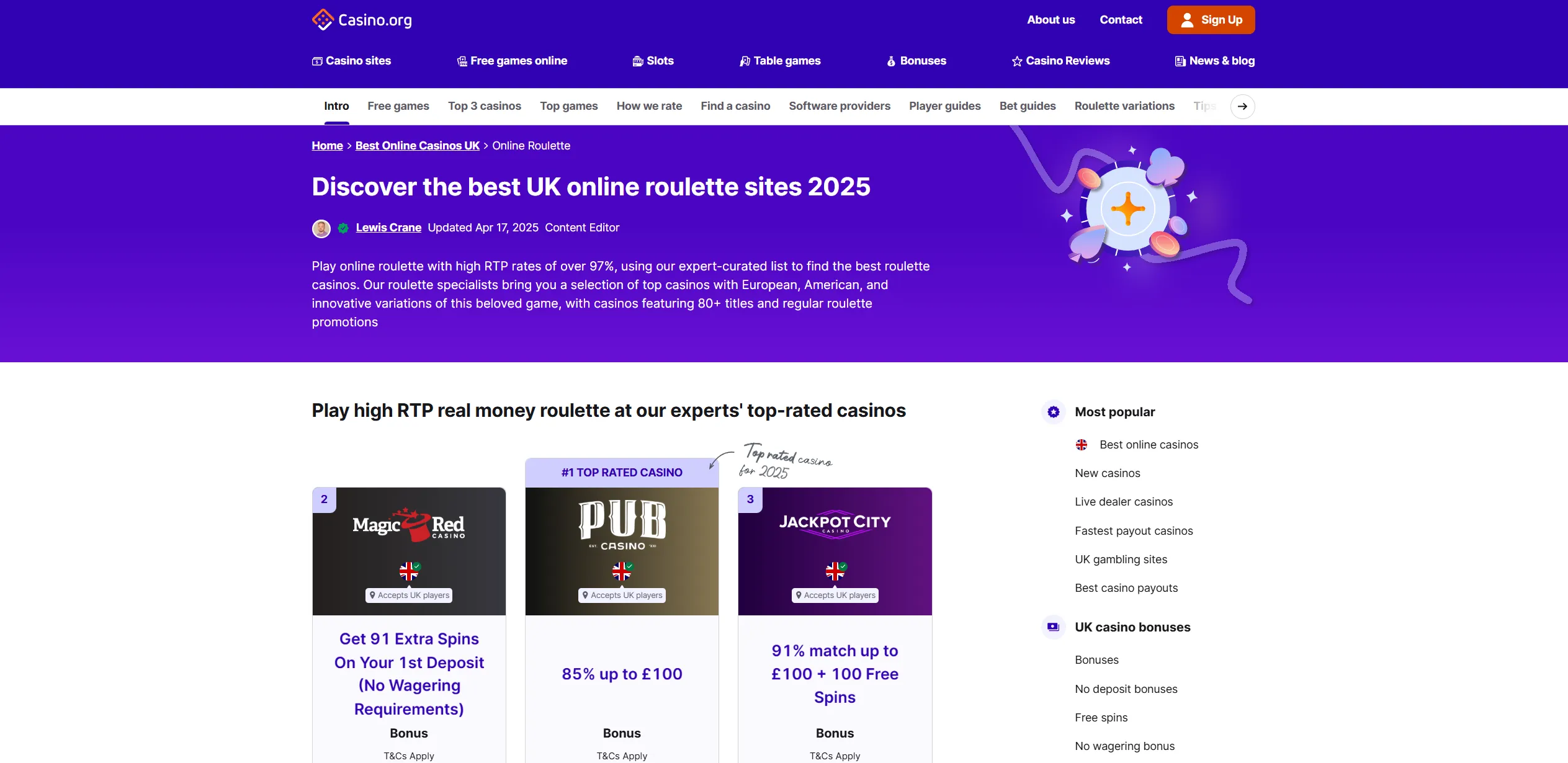The width and height of the screenshot is (1568, 763).
Task: Click the green verified badge by the author
Action: (x=343, y=228)
